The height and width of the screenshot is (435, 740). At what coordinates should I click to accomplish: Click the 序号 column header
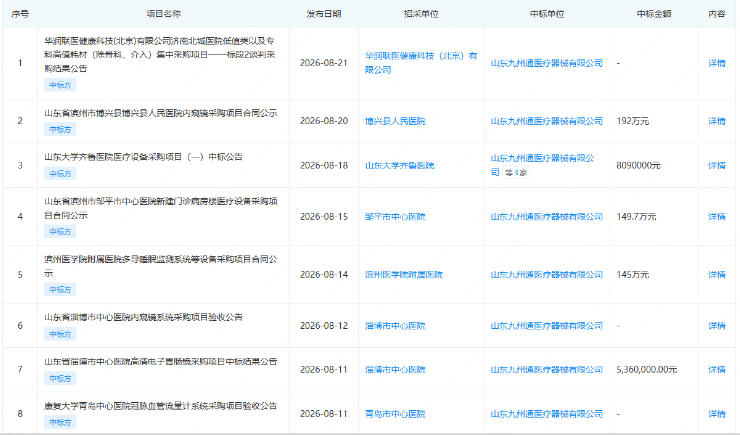[x=20, y=14]
